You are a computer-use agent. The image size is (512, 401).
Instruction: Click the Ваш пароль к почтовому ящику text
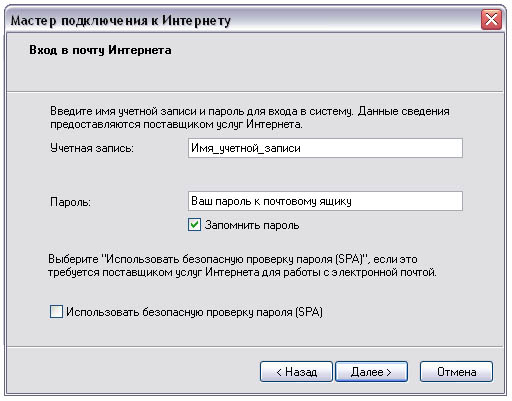tap(271, 201)
